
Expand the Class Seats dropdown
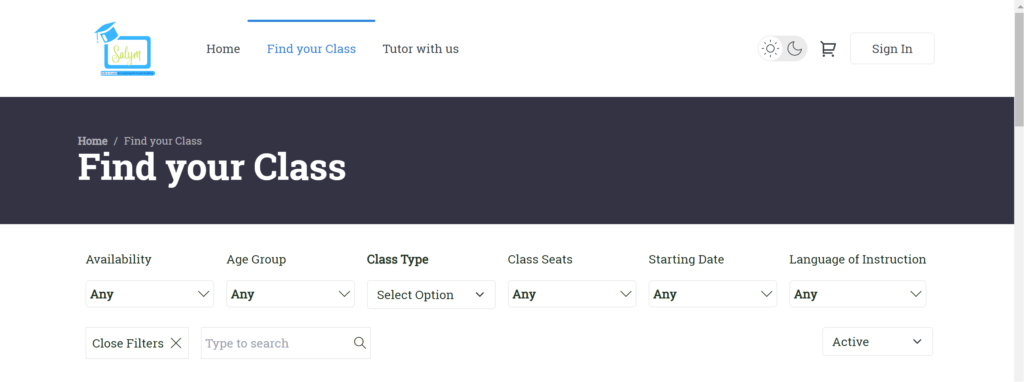pos(572,294)
